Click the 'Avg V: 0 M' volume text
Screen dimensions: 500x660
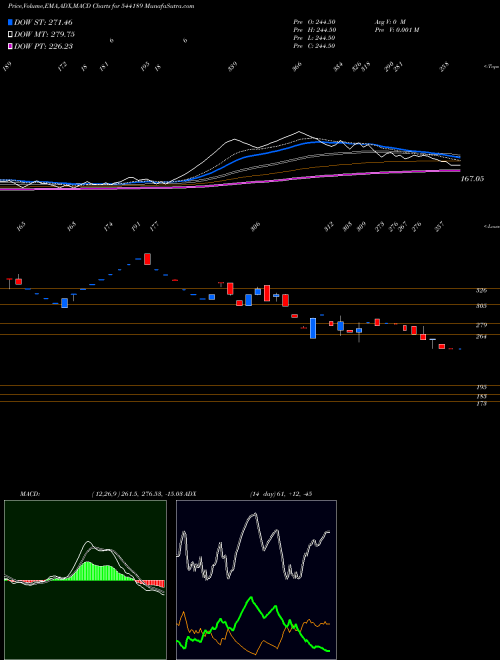pos(389,22)
